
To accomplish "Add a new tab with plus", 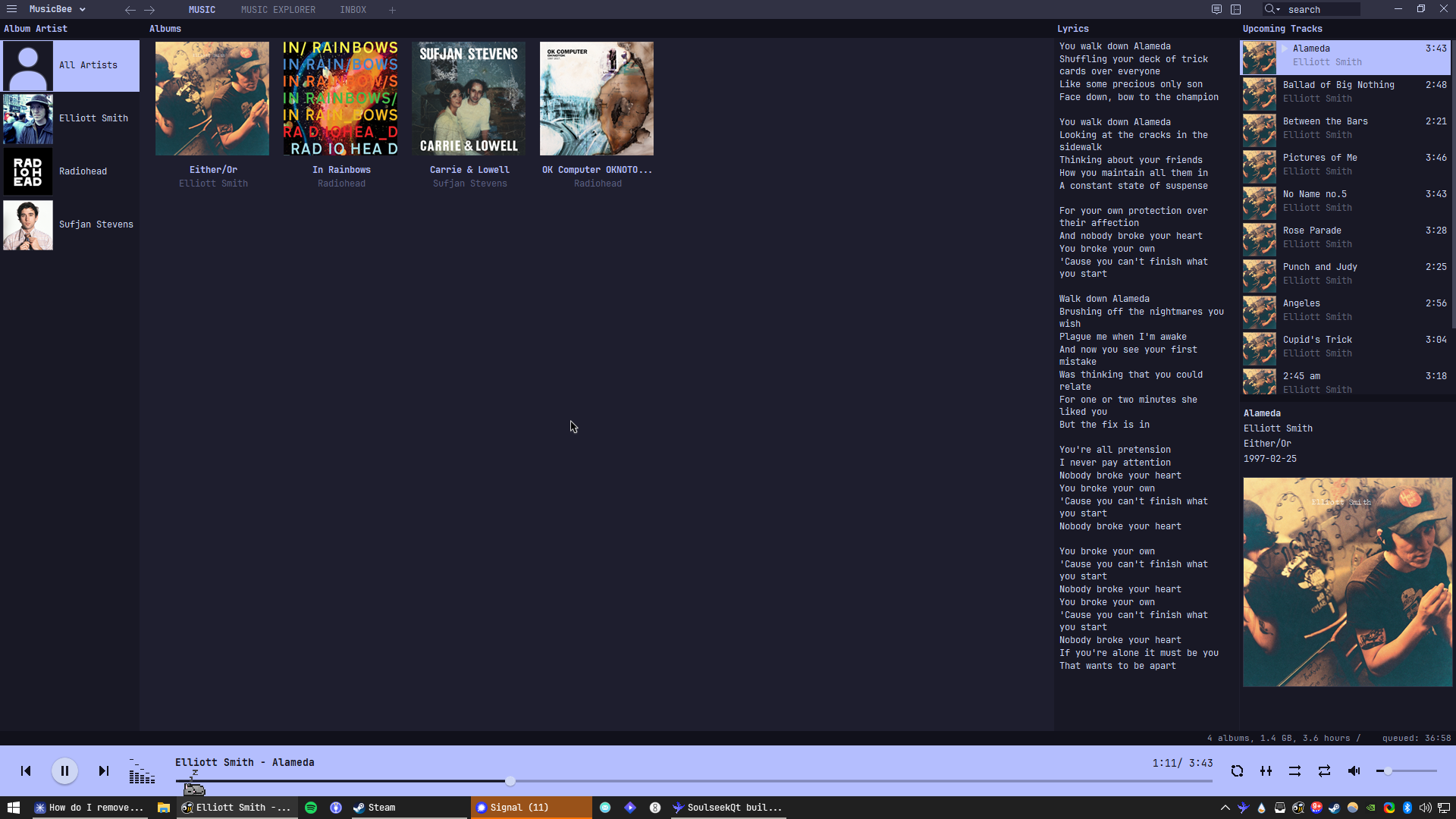I will (x=392, y=10).
